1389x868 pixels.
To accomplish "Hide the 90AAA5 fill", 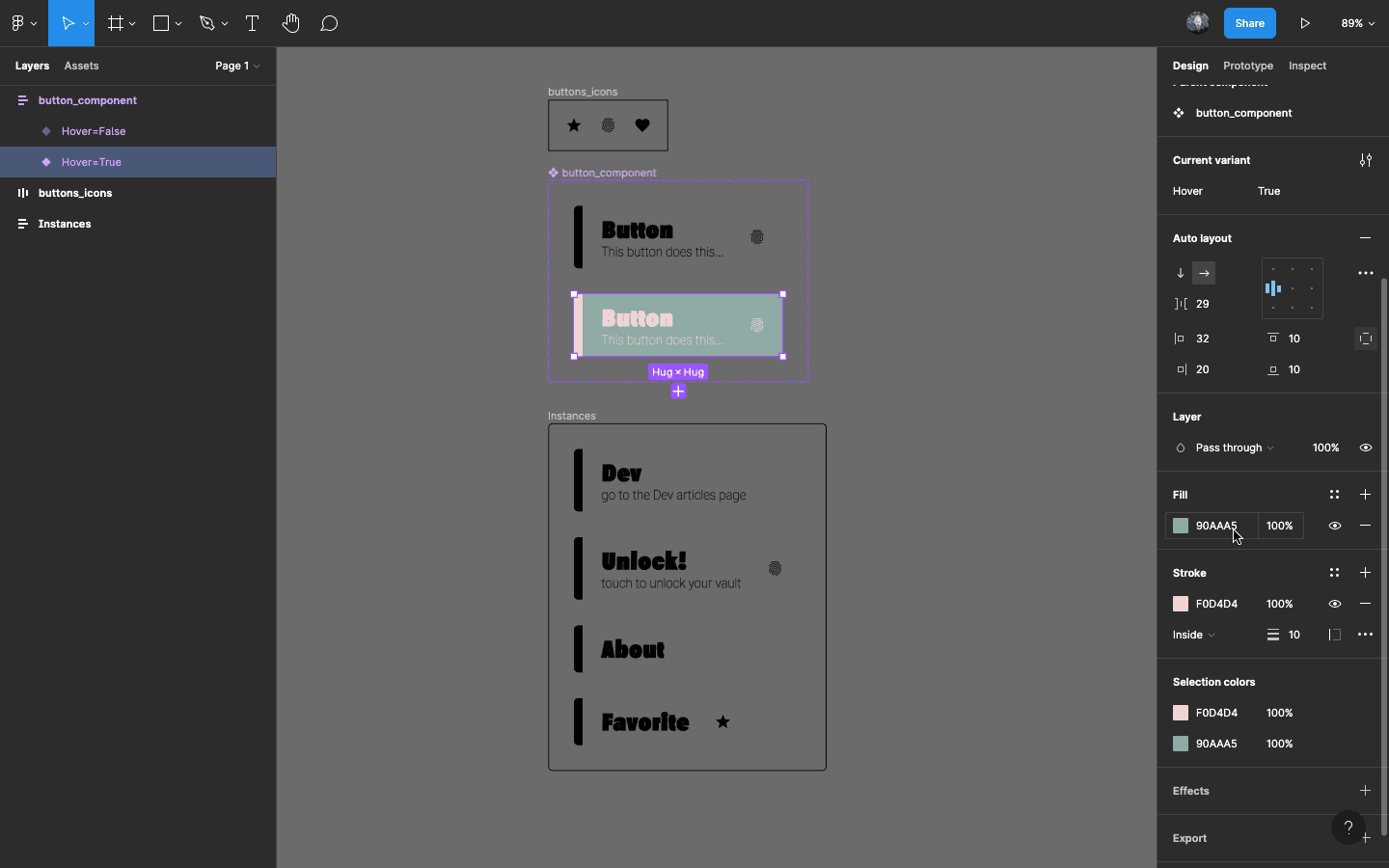I will 1334,526.
